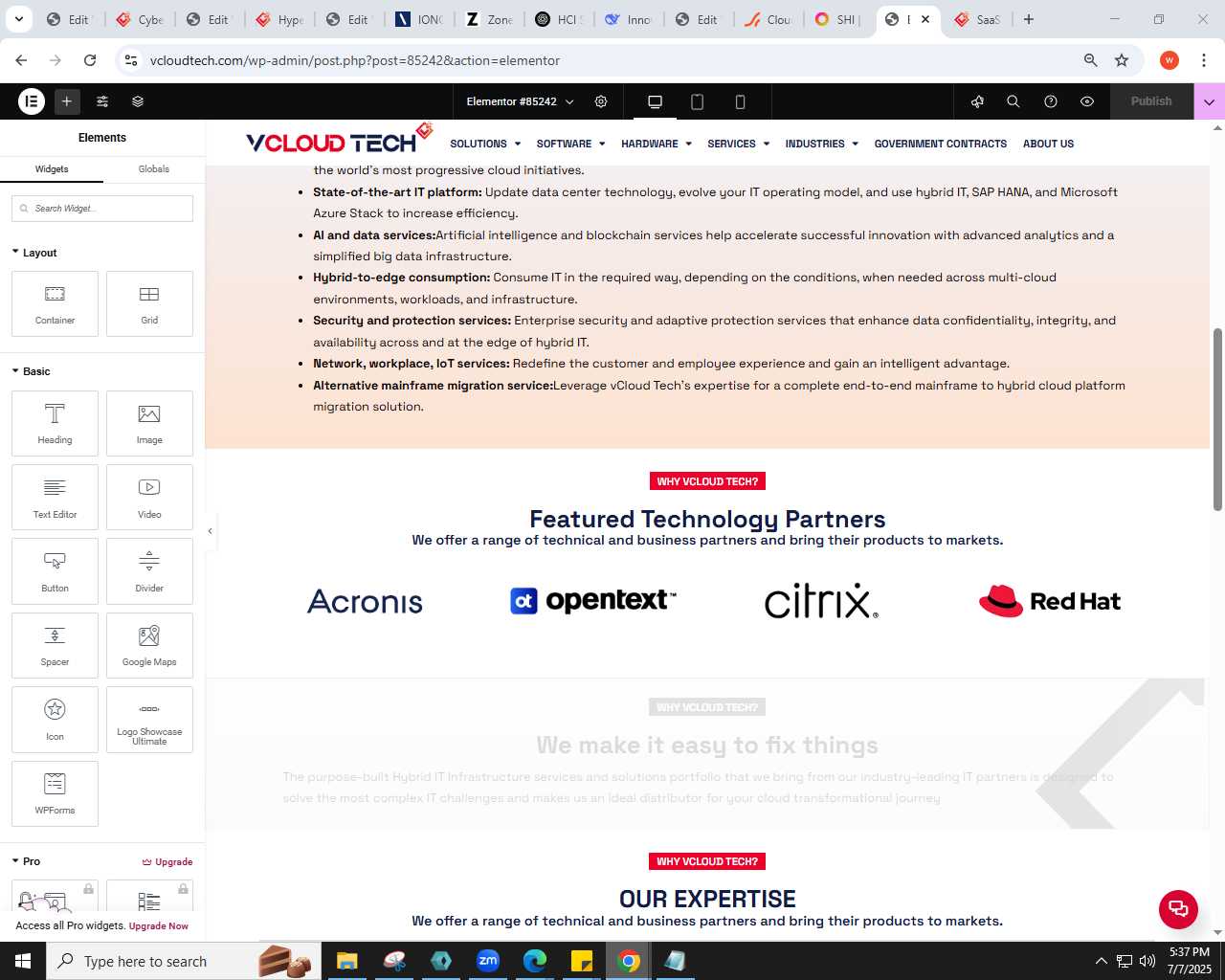
Task: Select the Image widget
Action: [149, 423]
